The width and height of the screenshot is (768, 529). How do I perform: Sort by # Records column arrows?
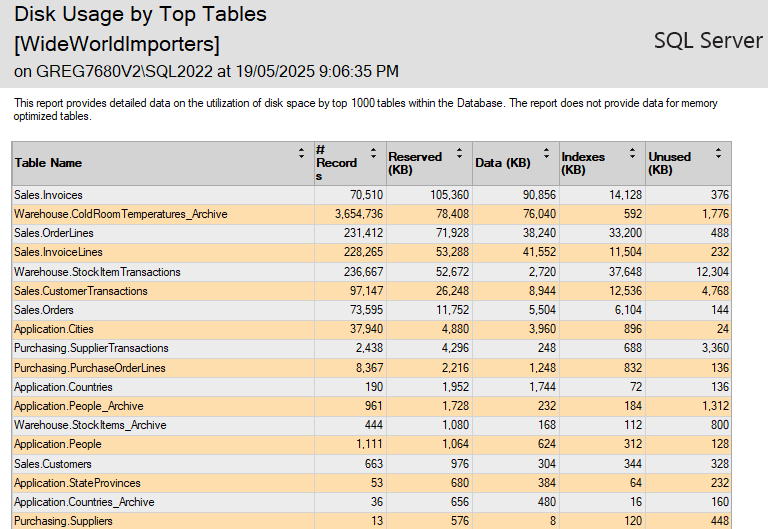click(x=373, y=153)
